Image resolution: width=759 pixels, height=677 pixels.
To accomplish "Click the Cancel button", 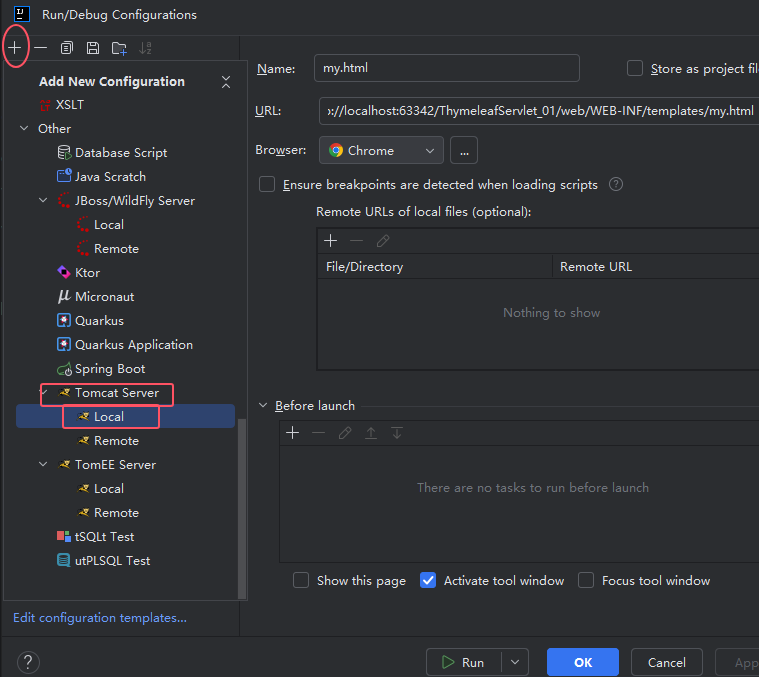I will (667, 662).
